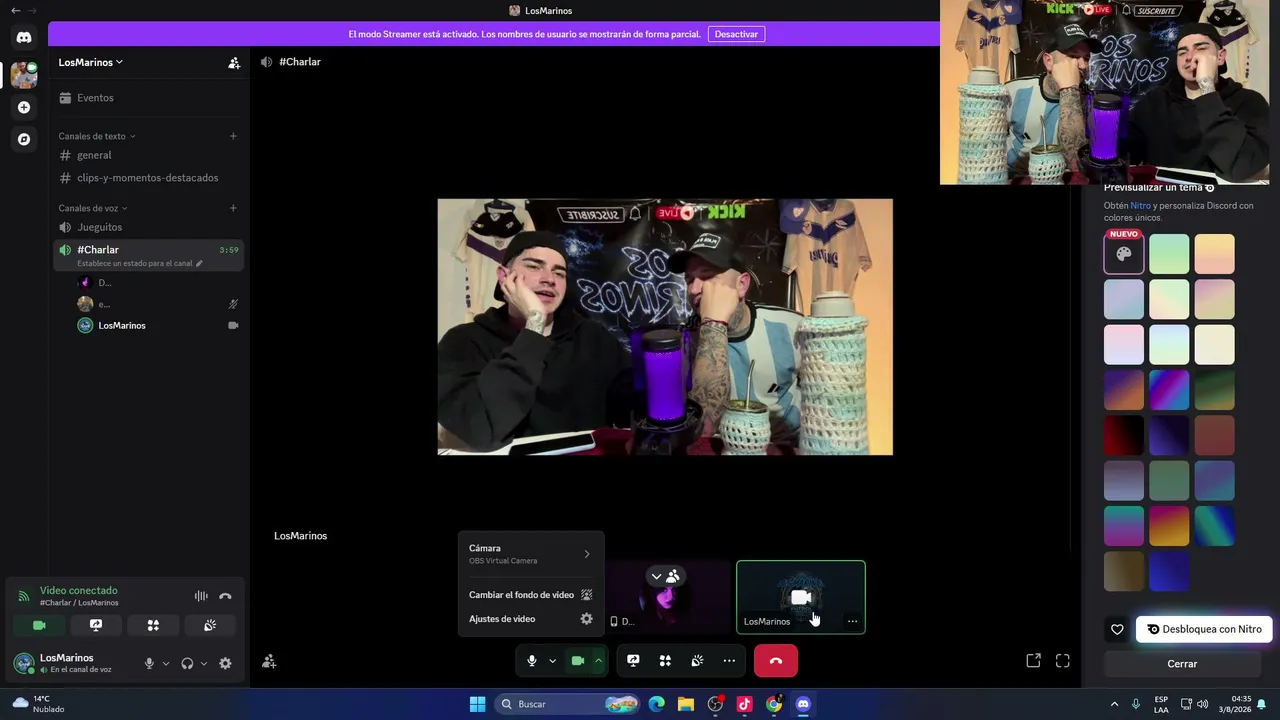The image size is (1280, 720).
Task: Open user settings gear icon
Action: [x=225, y=663]
